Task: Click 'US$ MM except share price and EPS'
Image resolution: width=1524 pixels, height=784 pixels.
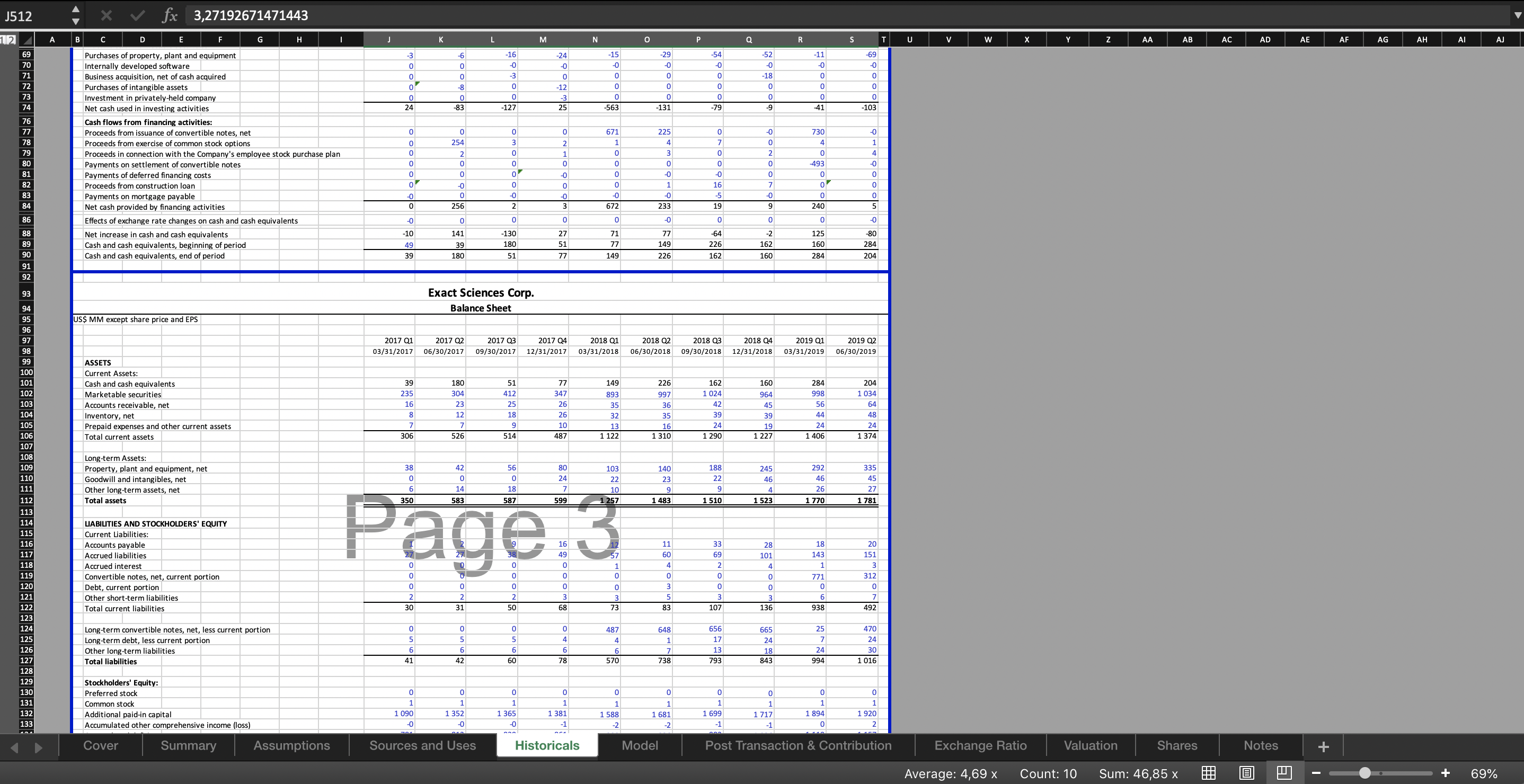Action: click(136, 319)
